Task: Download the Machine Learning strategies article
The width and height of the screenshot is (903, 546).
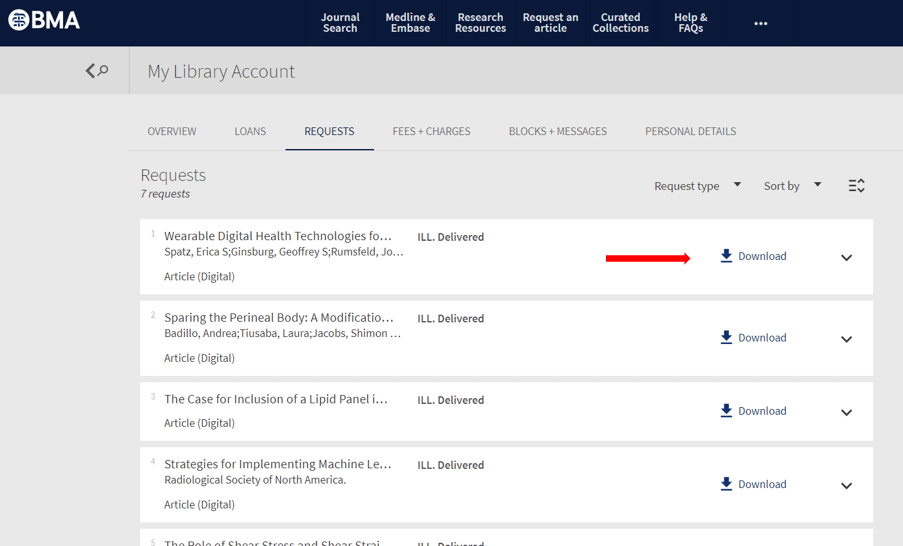Action: point(753,485)
